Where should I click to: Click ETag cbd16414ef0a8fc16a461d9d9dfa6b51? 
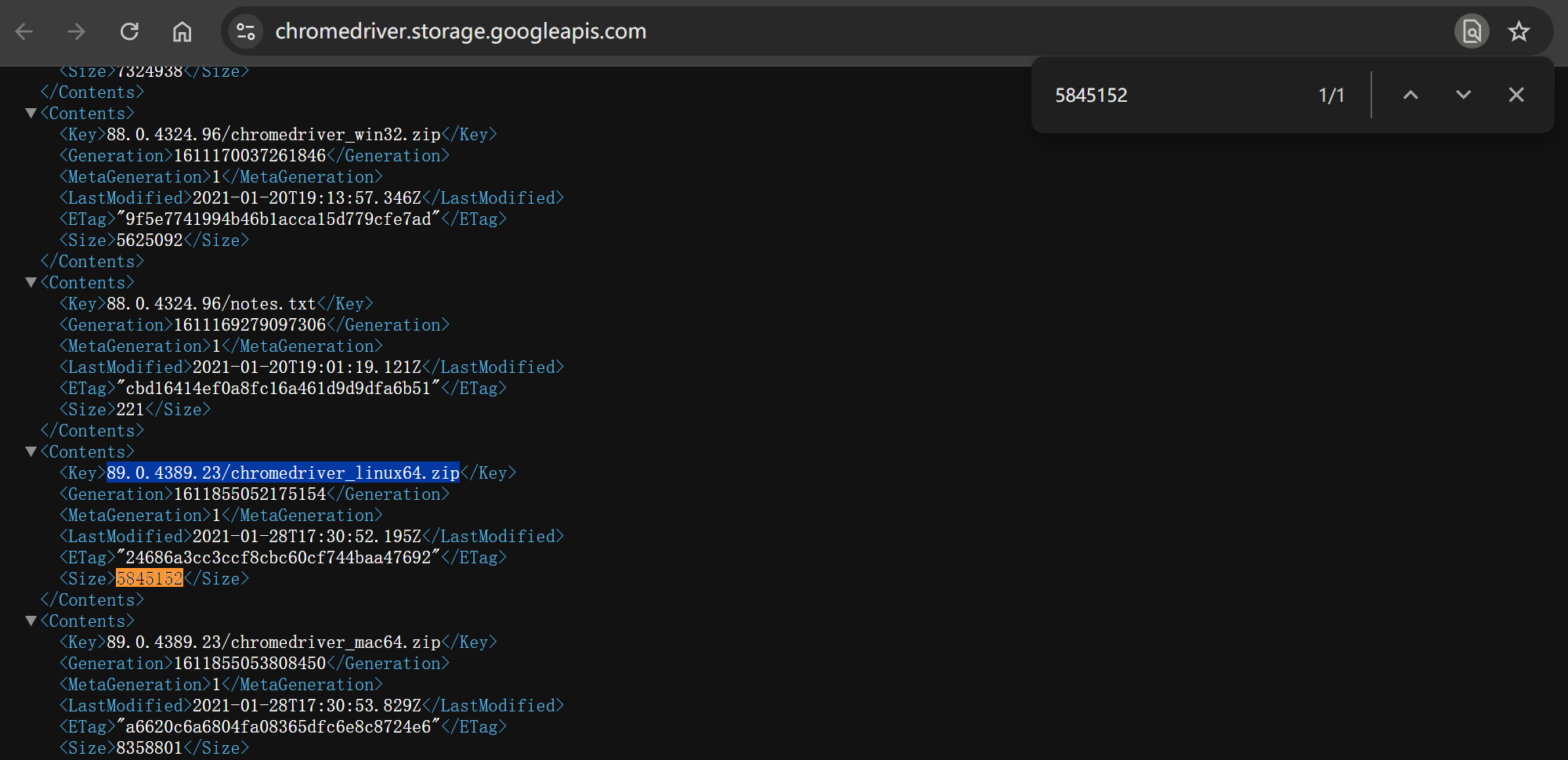coord(278,389)
